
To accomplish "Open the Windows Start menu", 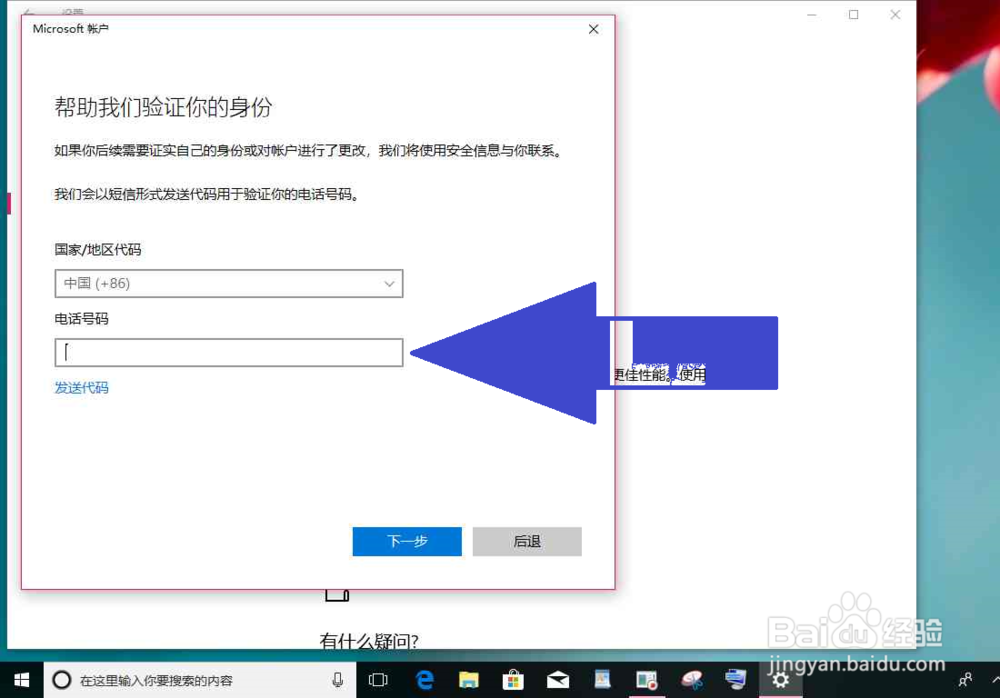I will (x=21, y=680).
